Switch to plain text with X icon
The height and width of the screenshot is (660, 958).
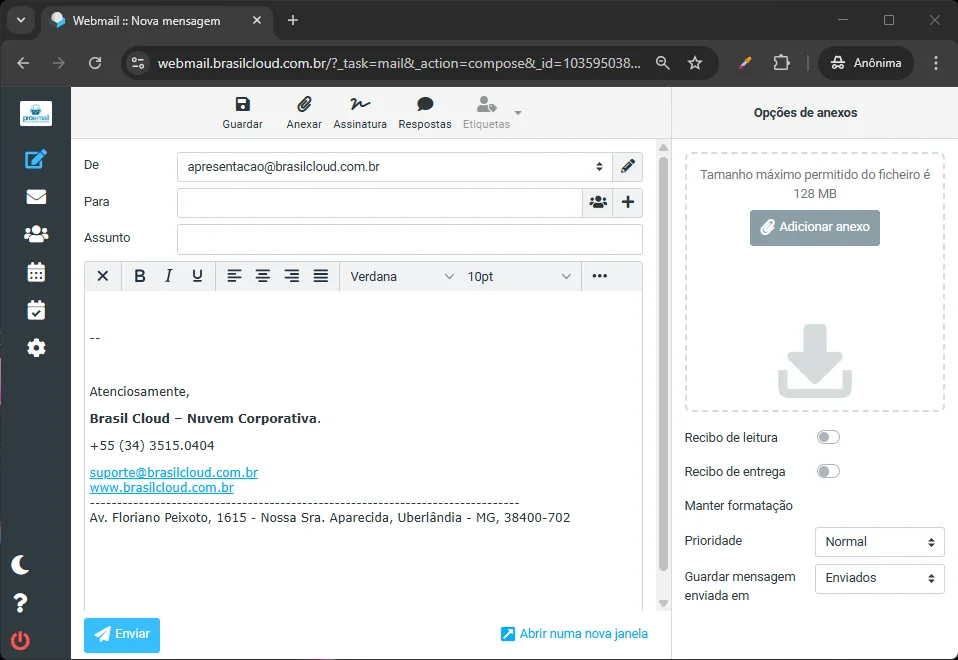pyautogui.click(x=103, y=276)
